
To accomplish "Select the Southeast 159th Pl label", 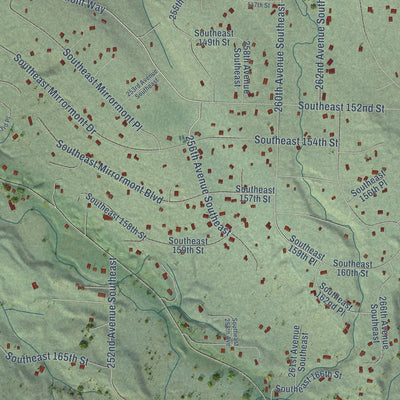I will point(305,250).
